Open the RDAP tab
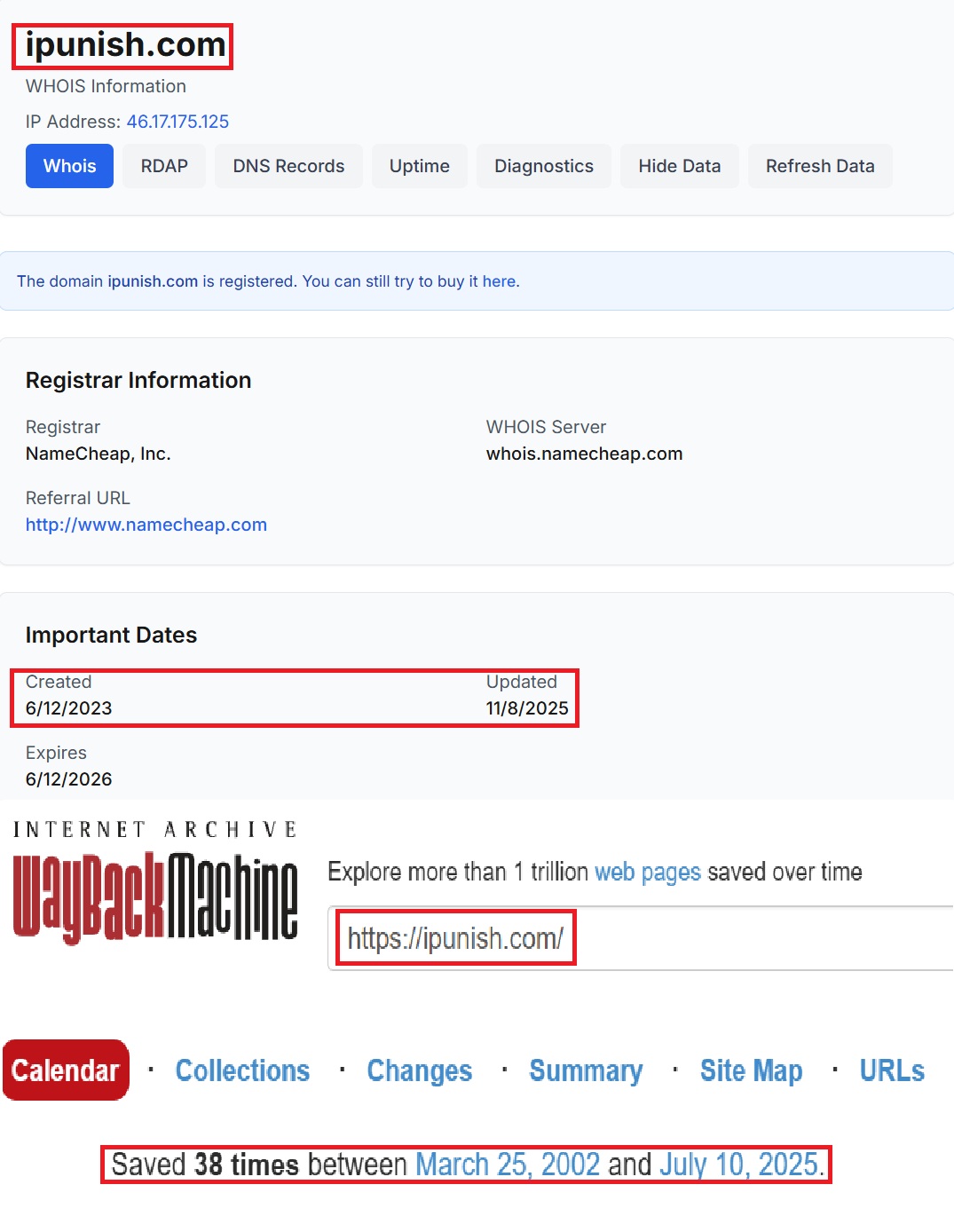This screenshot has width=954, height=1232. point(164,166)
